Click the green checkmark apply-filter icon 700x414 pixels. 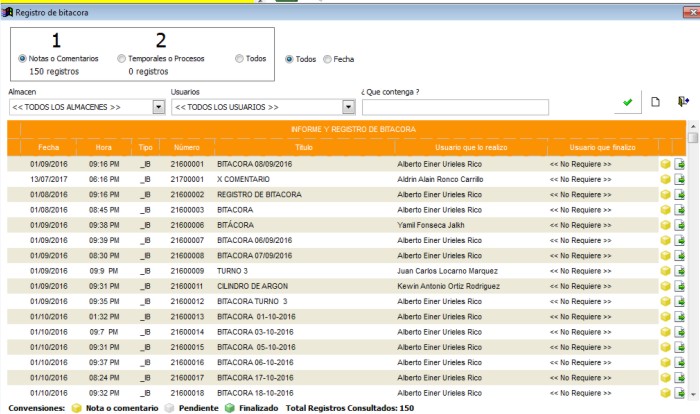click(627, 102)
